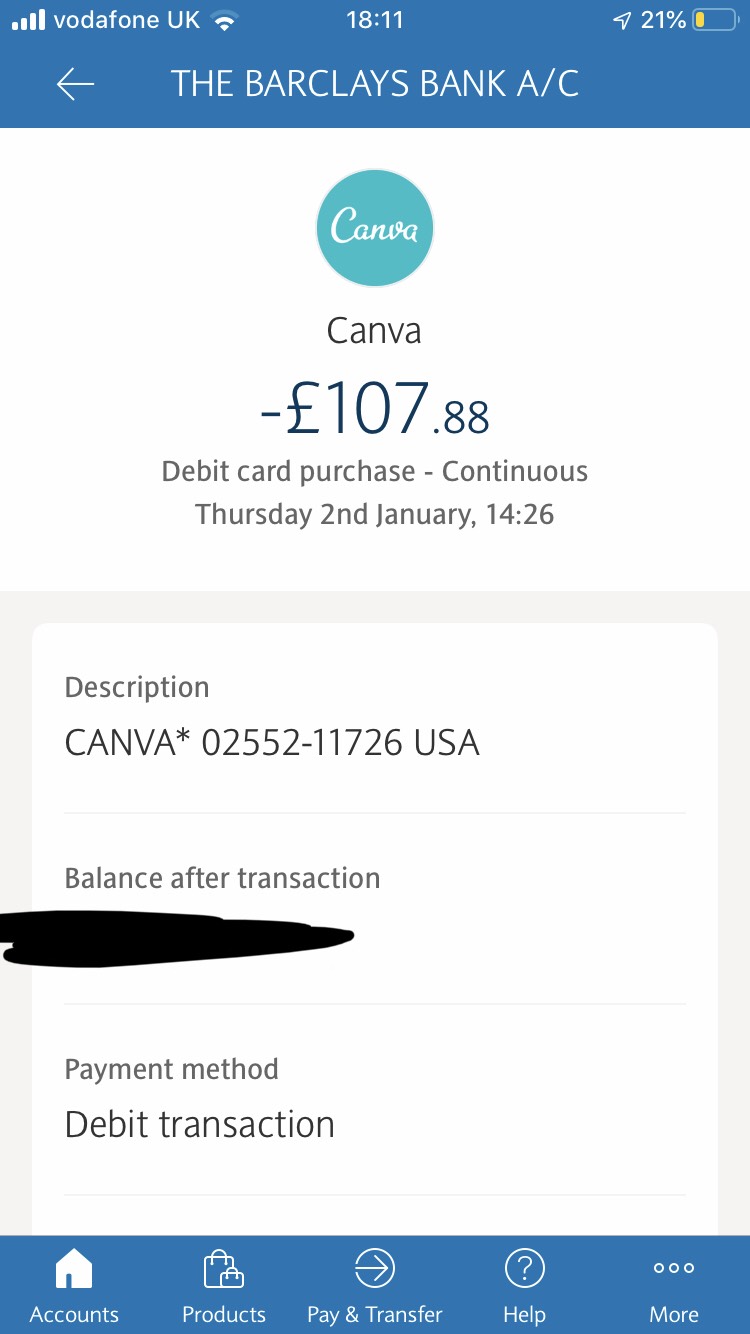Tap the CANVA* 02552-11726 USA description
The height and width of the screenshot is (1334, 750).
272,743
